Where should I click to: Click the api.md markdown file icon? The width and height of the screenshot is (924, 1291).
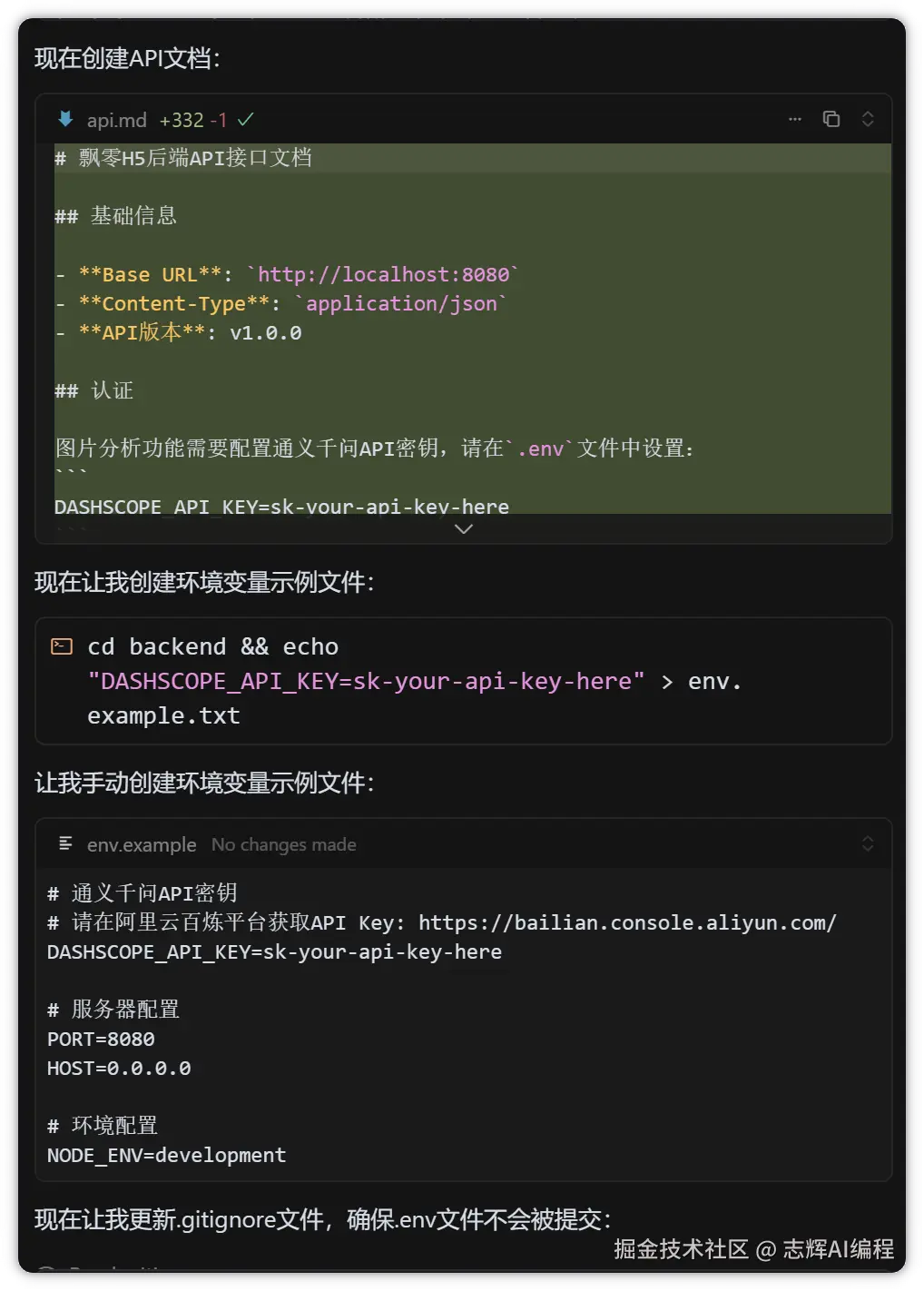coord(65,119)
